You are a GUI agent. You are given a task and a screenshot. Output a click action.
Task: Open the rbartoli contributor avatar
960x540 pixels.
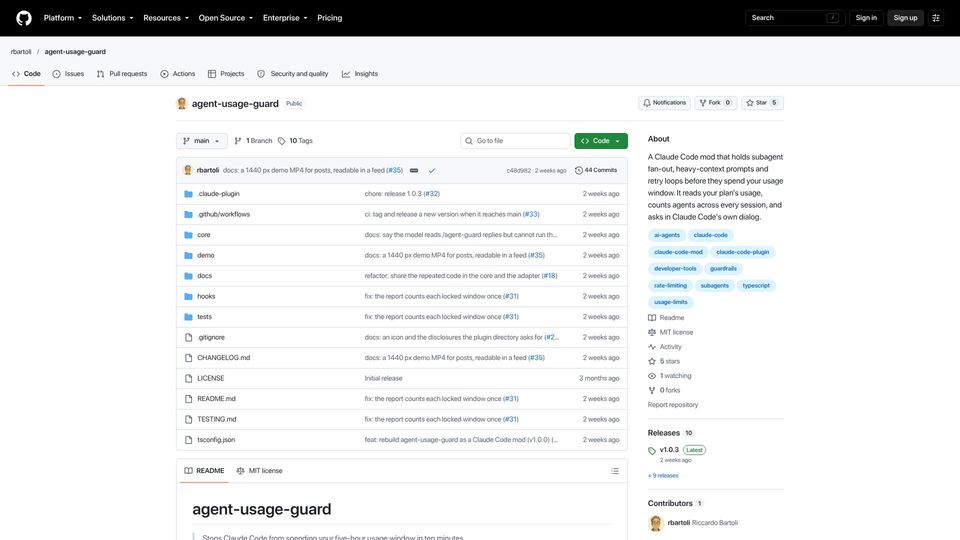(x=656, y=523)
